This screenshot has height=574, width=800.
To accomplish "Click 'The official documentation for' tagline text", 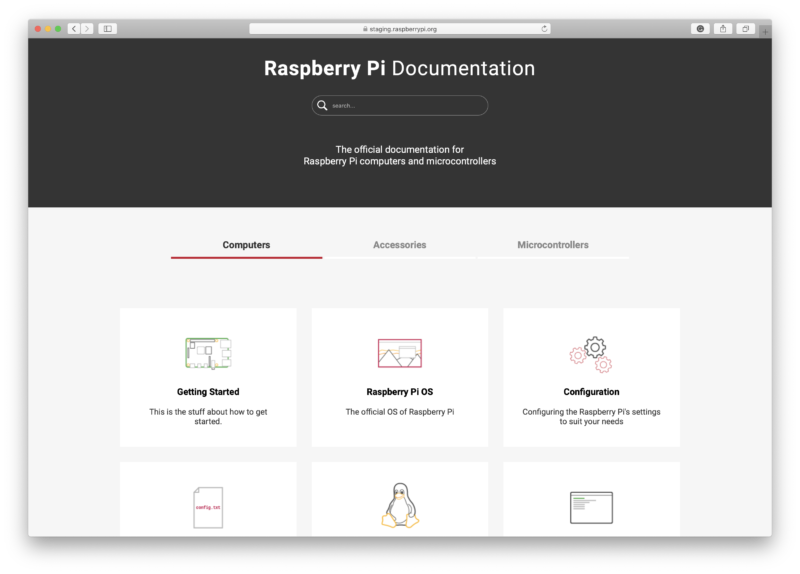I will [399, 149].
